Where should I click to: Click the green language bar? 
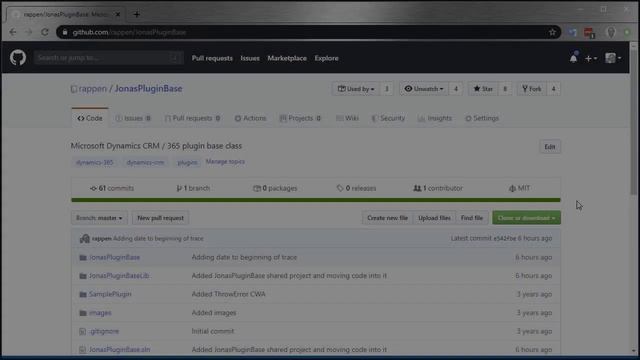tap(316, 200)
